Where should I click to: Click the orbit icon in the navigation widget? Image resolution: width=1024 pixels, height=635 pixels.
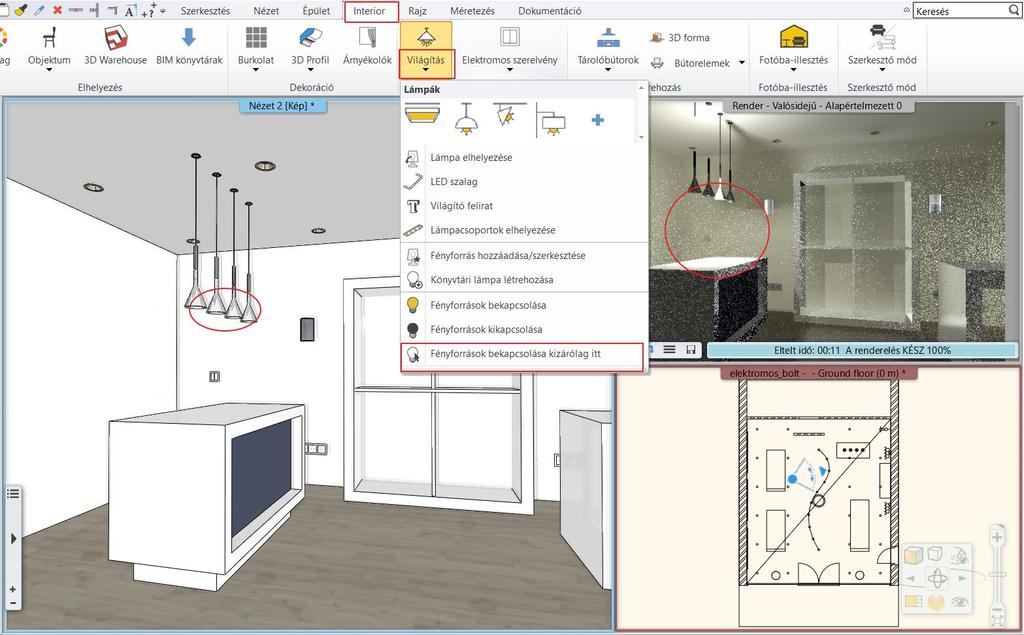937,578
